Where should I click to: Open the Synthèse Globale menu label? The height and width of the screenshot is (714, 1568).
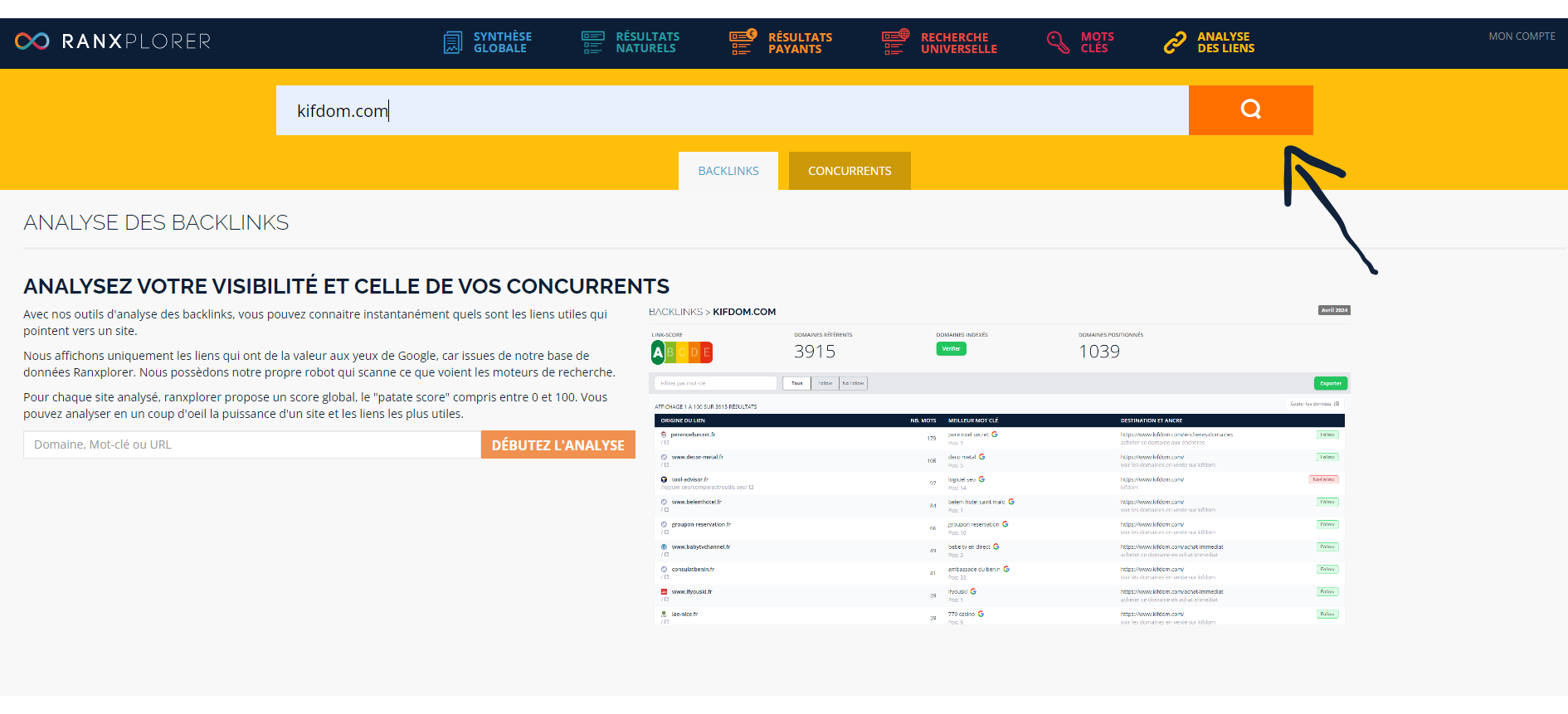[503, 42]
